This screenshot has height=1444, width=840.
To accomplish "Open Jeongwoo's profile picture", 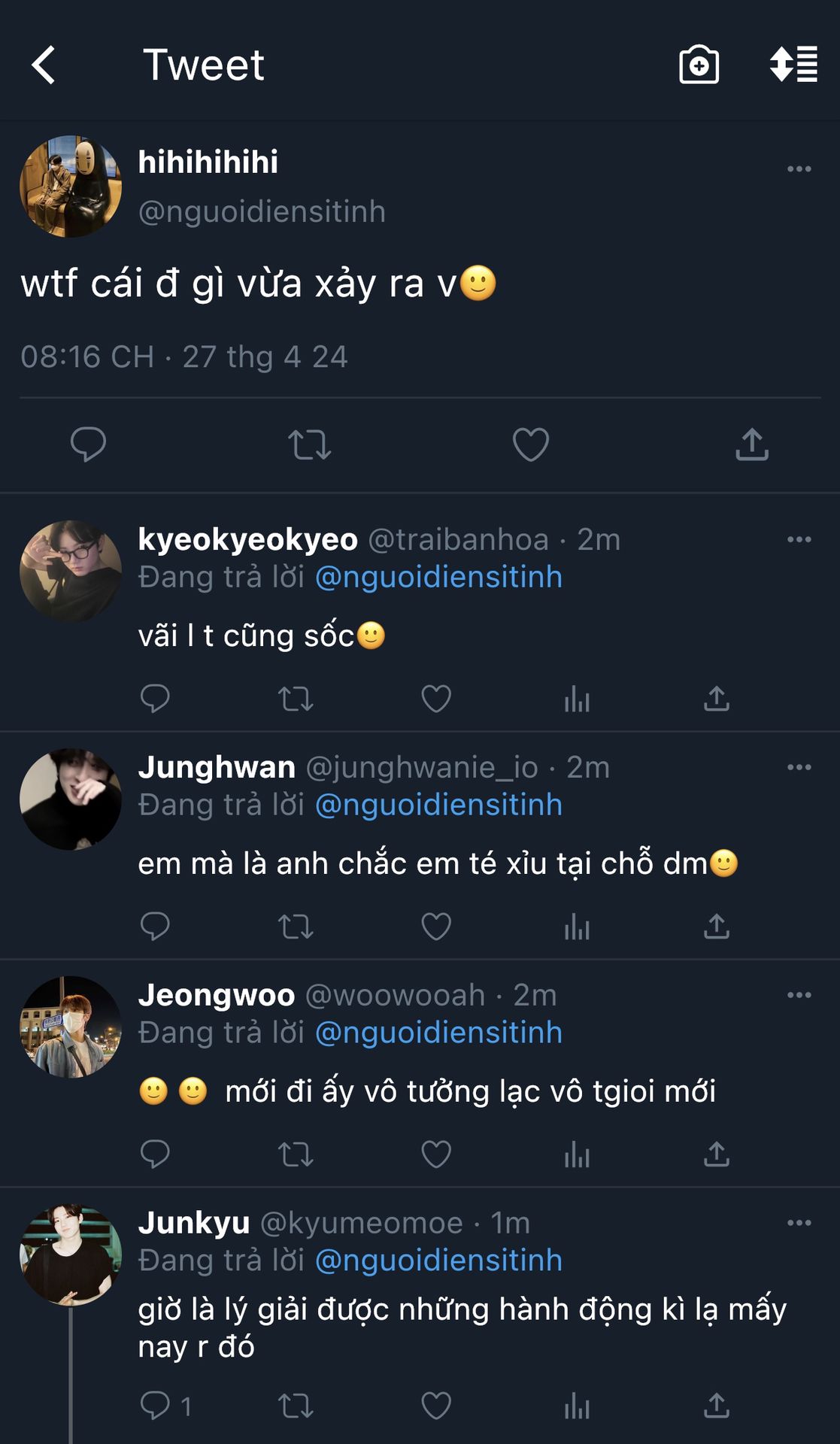I will coord(71,1027).
